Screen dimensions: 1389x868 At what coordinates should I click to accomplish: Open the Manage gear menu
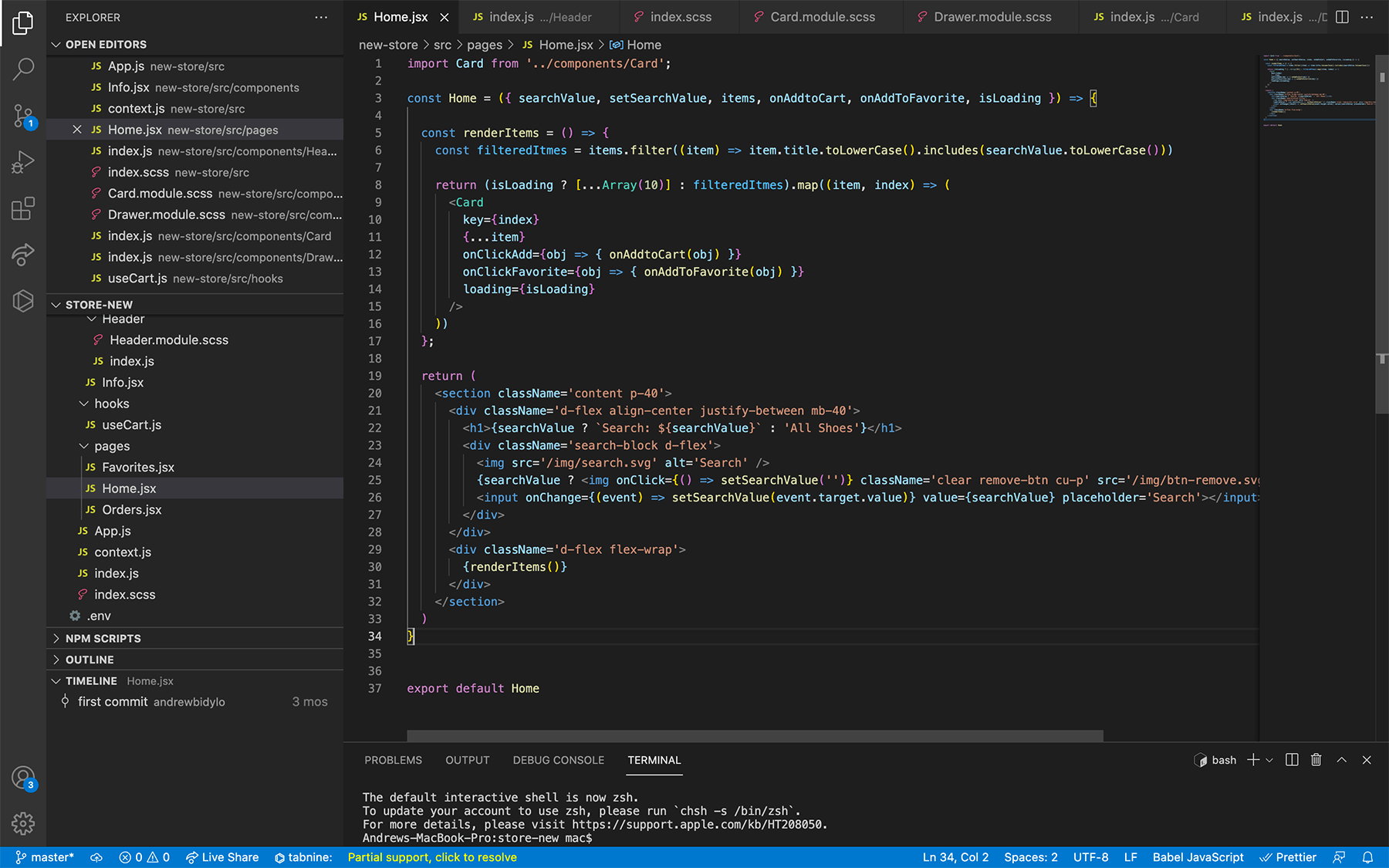coord(23,823)
